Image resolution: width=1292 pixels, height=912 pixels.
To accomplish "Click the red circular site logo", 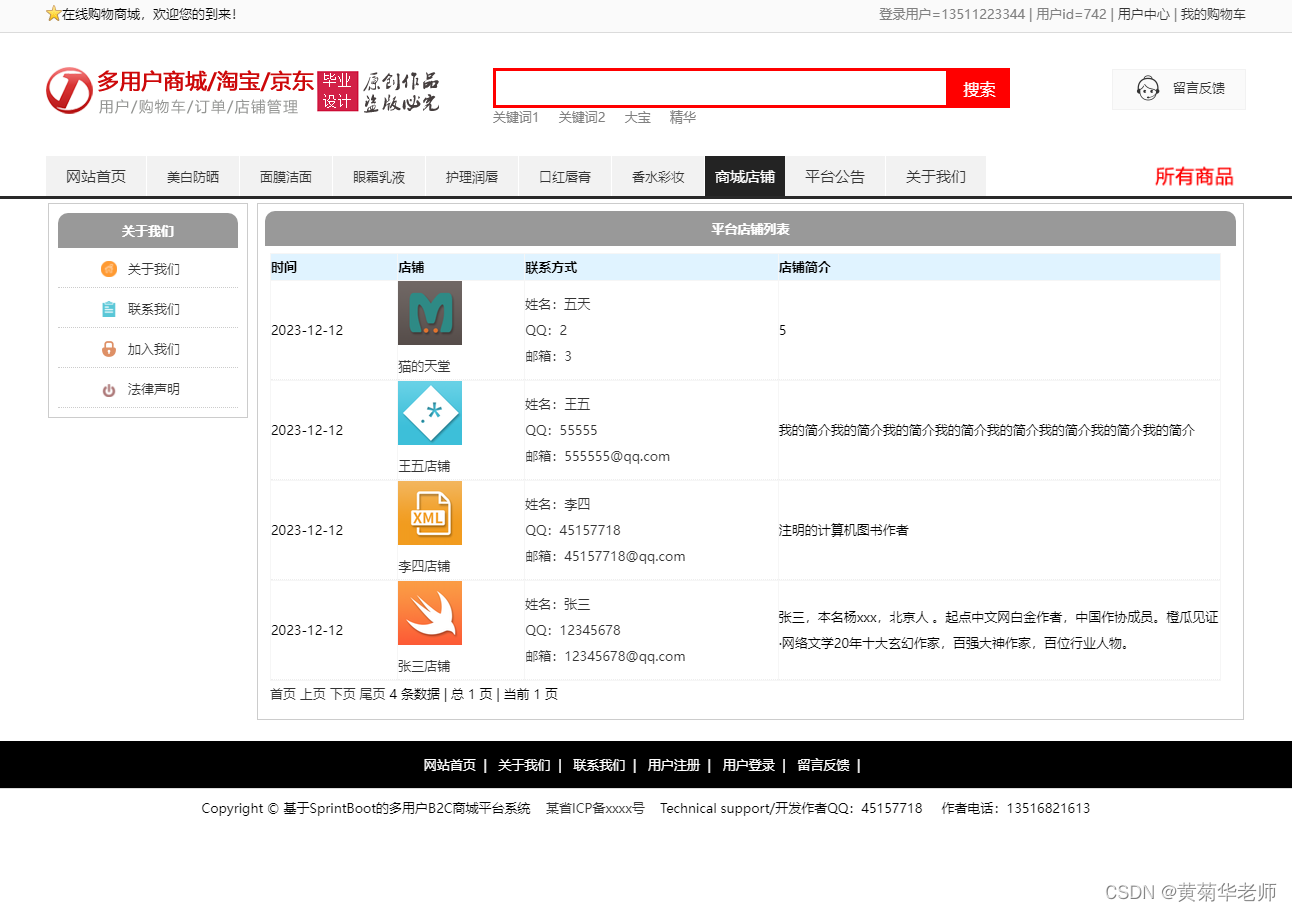I will (68, 89).
